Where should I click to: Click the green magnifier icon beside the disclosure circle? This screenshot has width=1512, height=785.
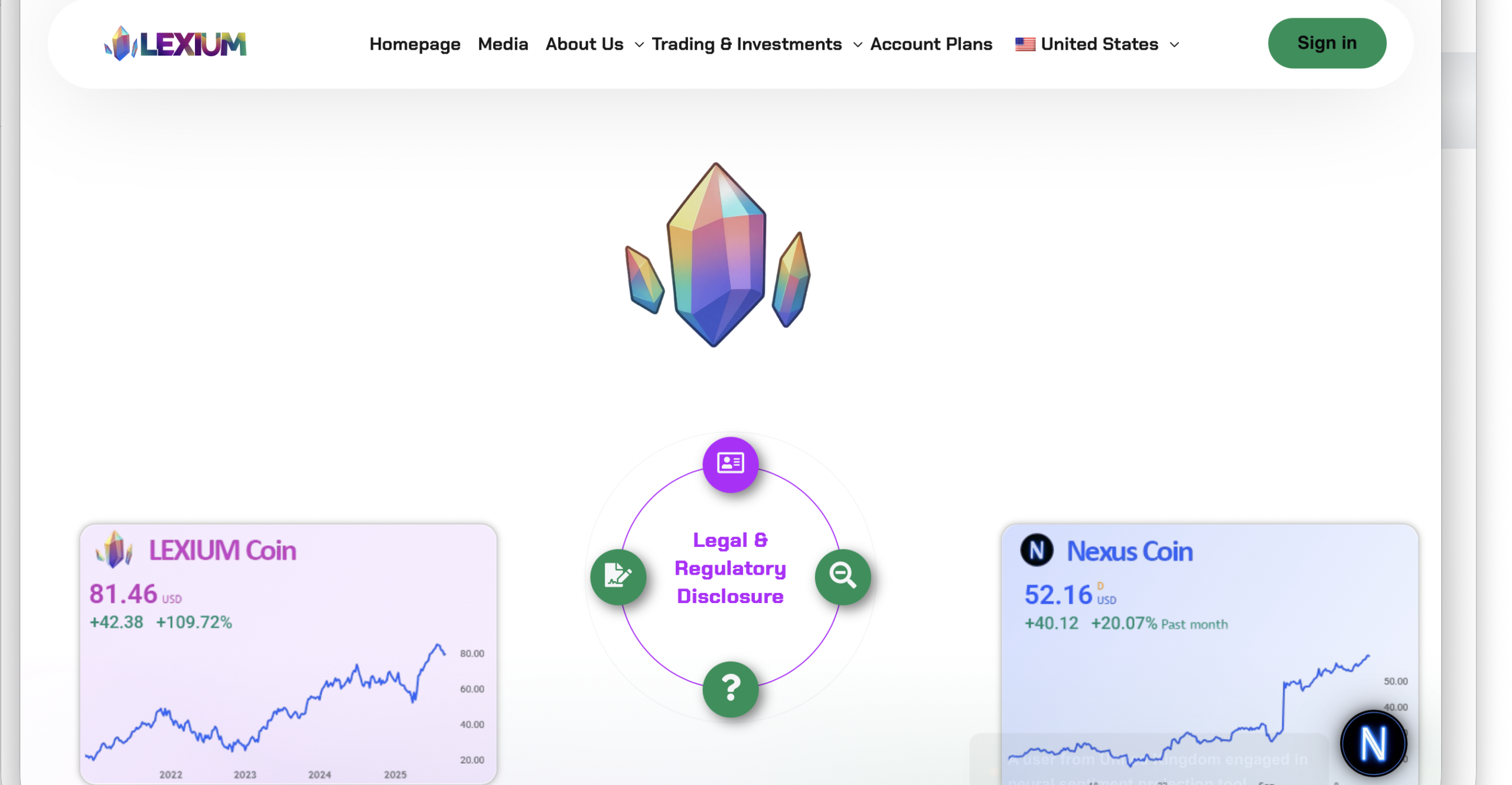click(x=843, y=576)
